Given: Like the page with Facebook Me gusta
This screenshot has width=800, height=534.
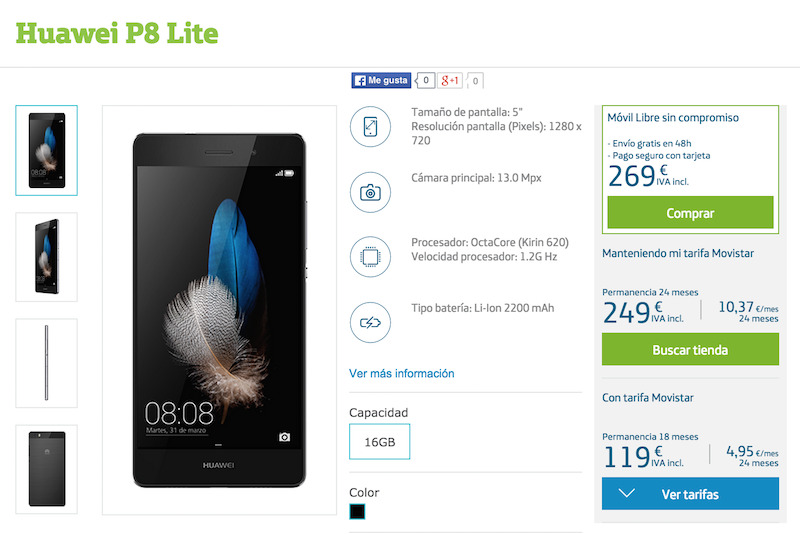Looking at the screenshot, I should point(381,80).
